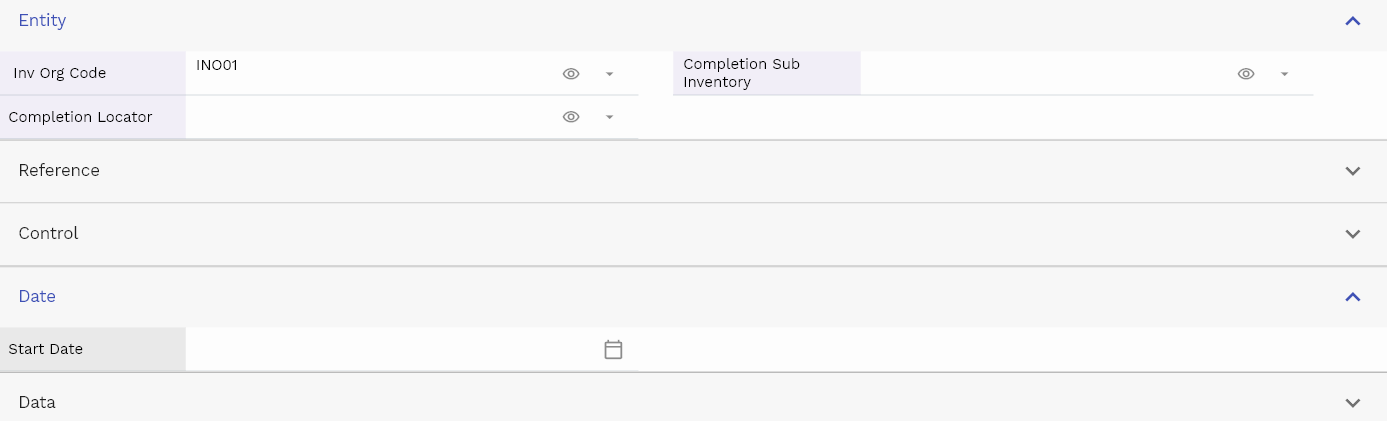Click the Completion Sub Inventory input field
The width and height of the screenshot is (1387, 421).
point(1040,73)
